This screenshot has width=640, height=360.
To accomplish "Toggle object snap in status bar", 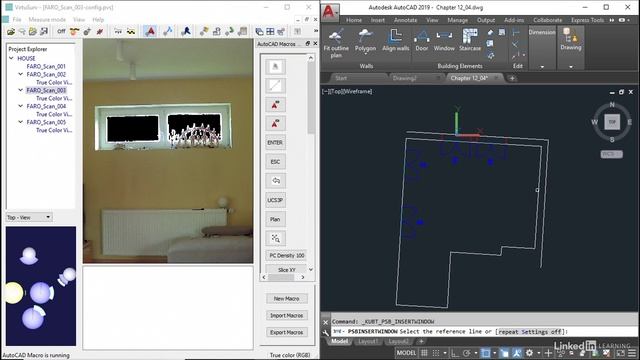I will click(x=486, y=353).
